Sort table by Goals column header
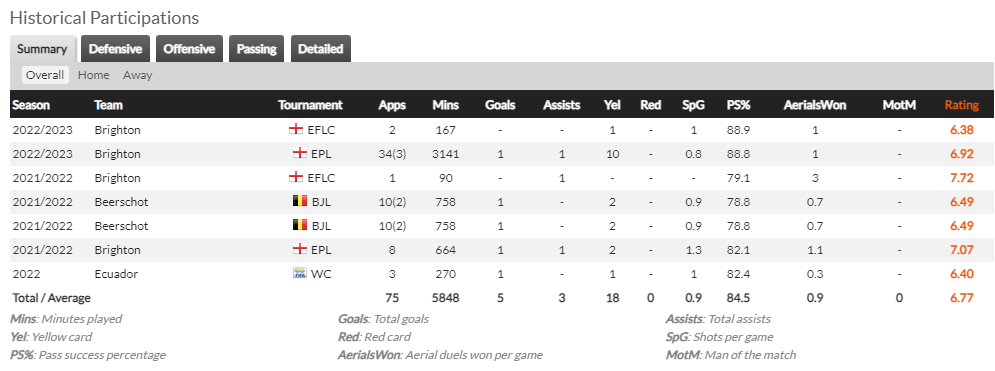This screenshot has height=371, width=995. click(500, 105)
